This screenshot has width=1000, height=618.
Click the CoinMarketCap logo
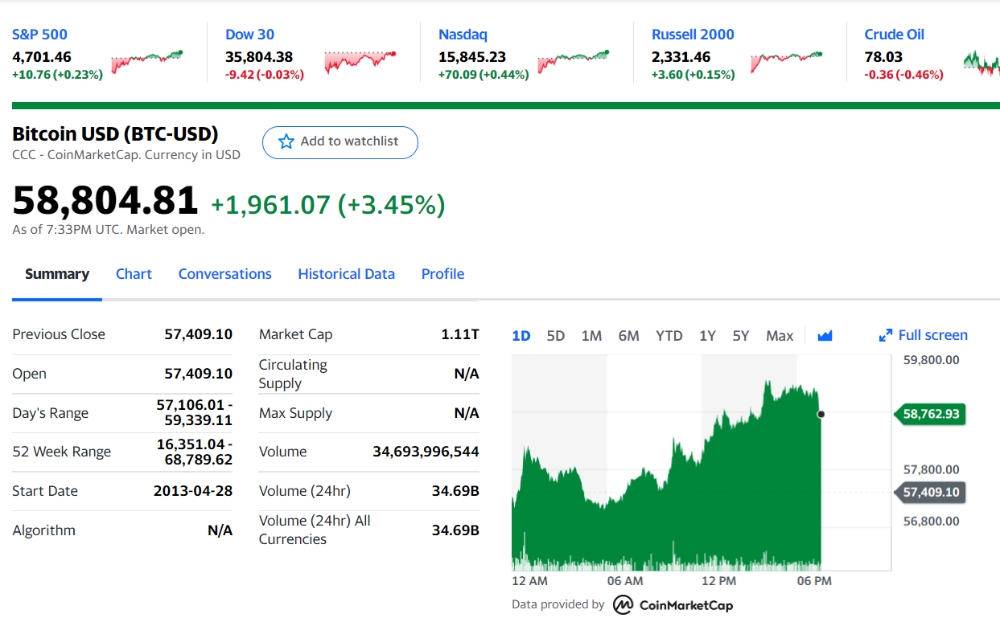pyautogui.click(x=622, y=605)
